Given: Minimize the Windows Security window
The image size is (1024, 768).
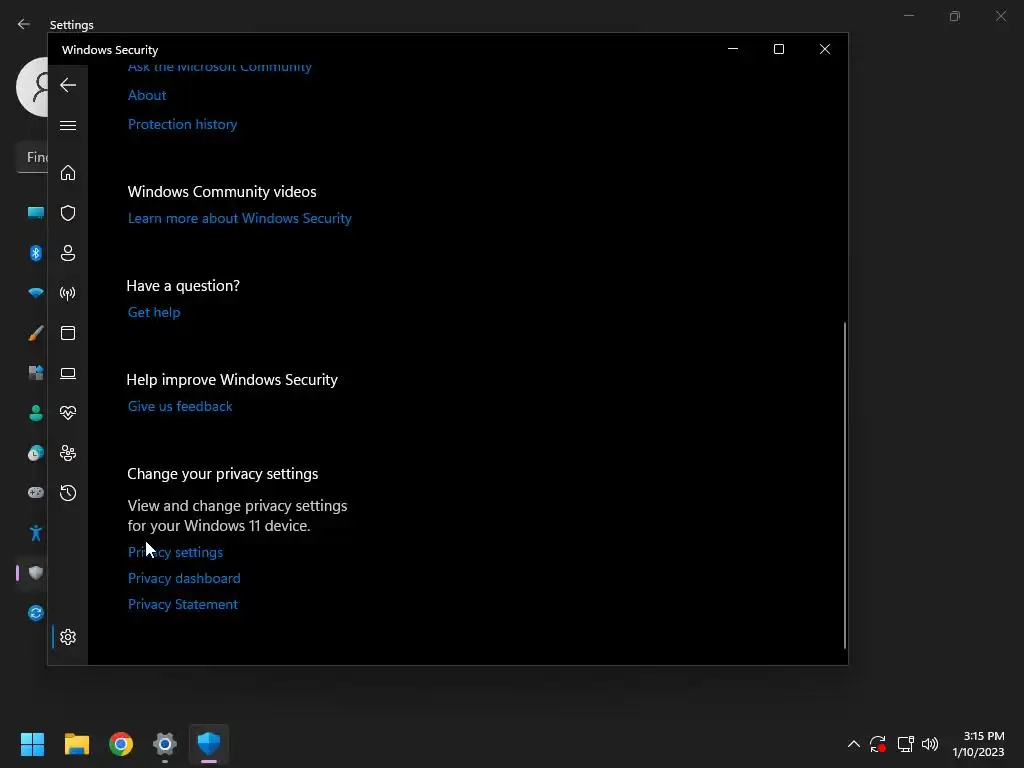Looking at the screenshot, I should point(733,49).
